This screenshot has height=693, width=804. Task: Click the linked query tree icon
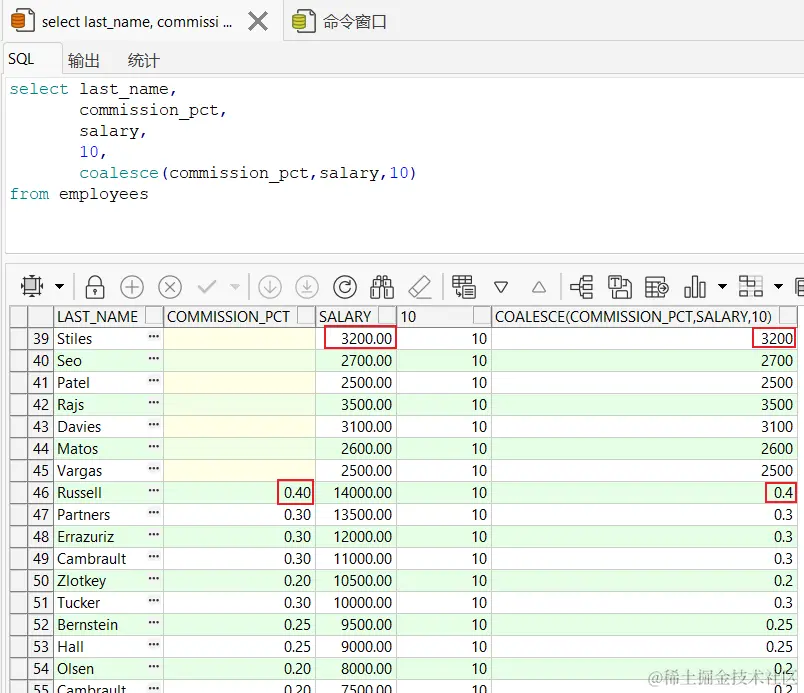pos(581,287)
